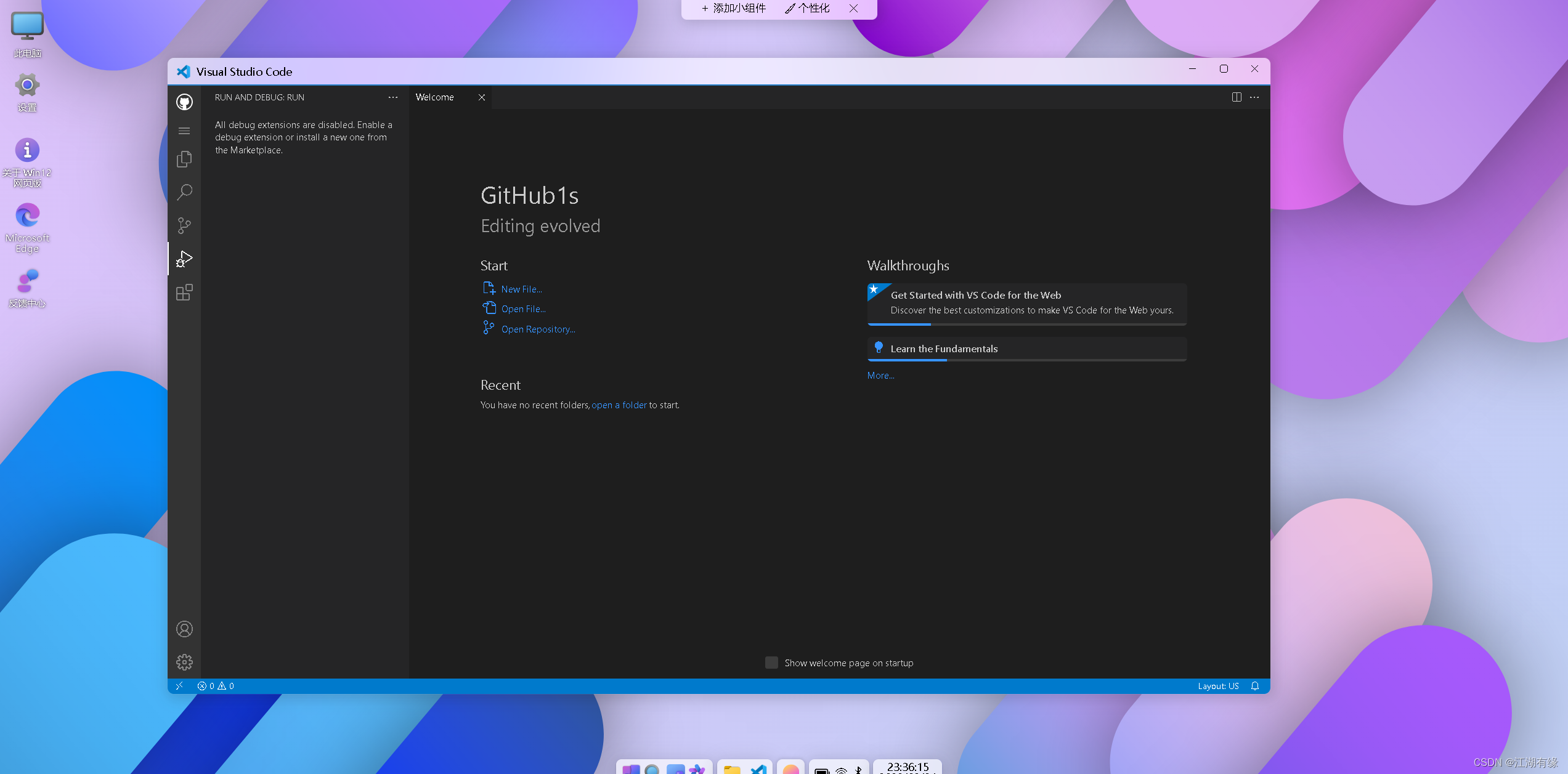Open Get Started with VS Code walkthrough

coord(1027,303)
